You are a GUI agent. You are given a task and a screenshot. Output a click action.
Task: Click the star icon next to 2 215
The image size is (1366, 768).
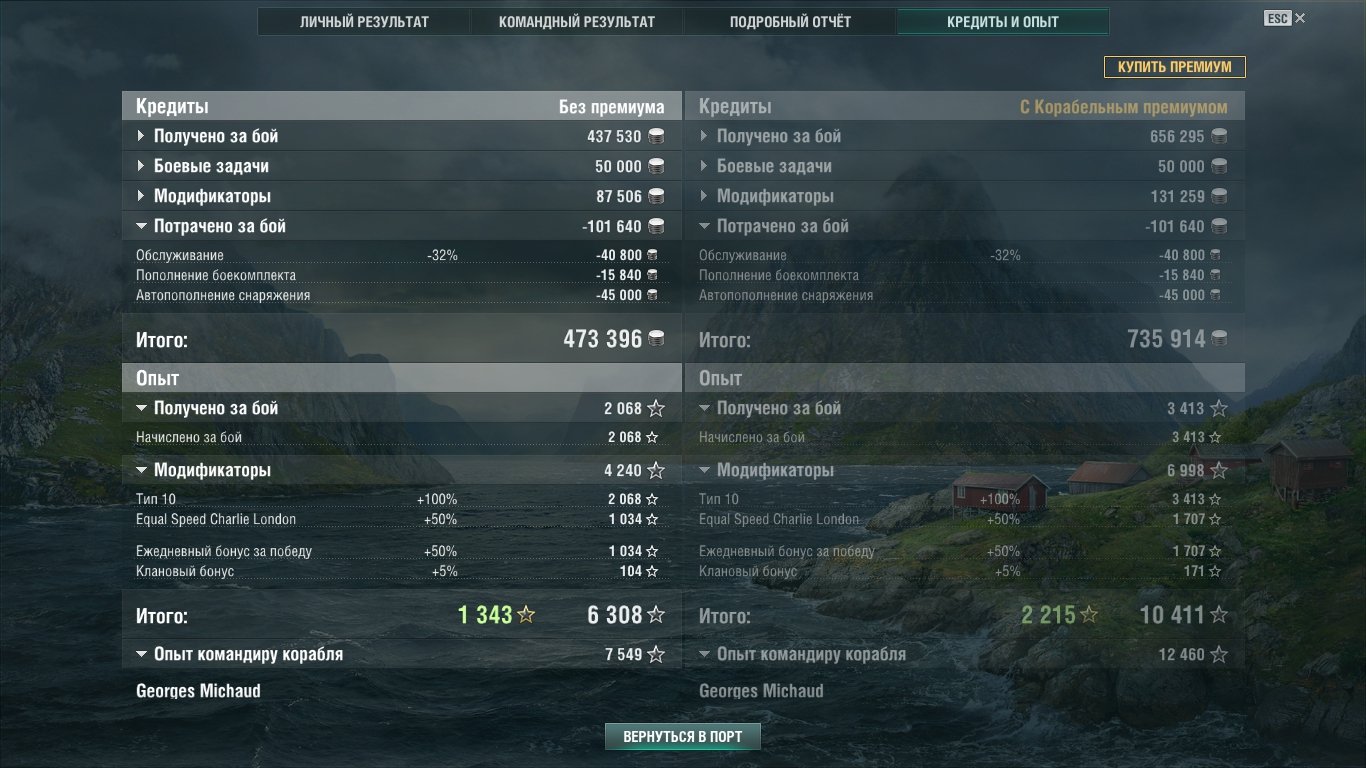(1089, 615)
